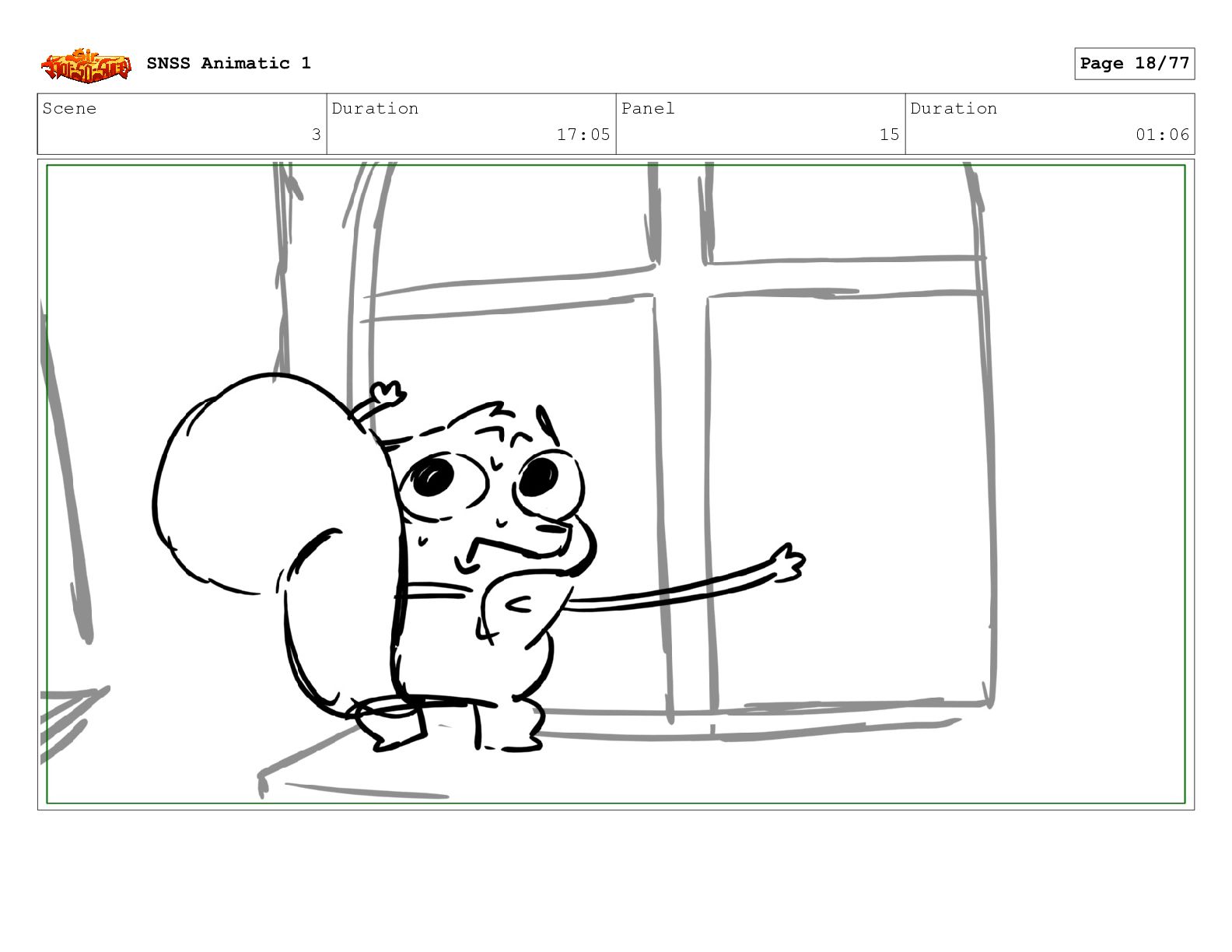Select scene number value '3'
This screenshot has width=1232, height=952.
[316, 135]
